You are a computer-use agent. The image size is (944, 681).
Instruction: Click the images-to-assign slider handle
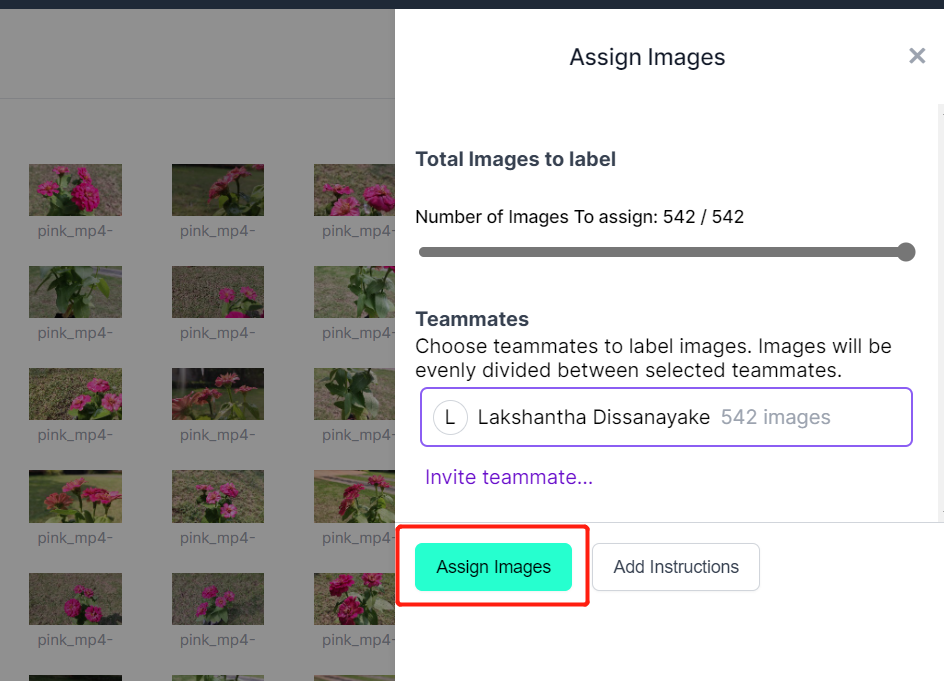tap(905, 252)
